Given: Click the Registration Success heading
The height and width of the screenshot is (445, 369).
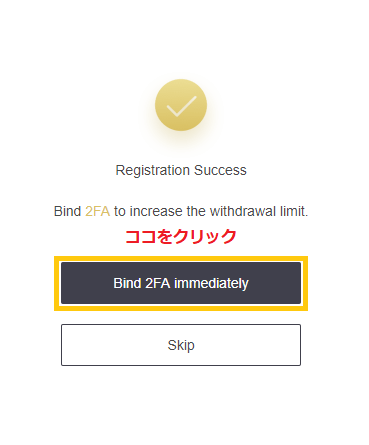Looking at the screenshot, I should pyautogui.click(x=181, y=170).
